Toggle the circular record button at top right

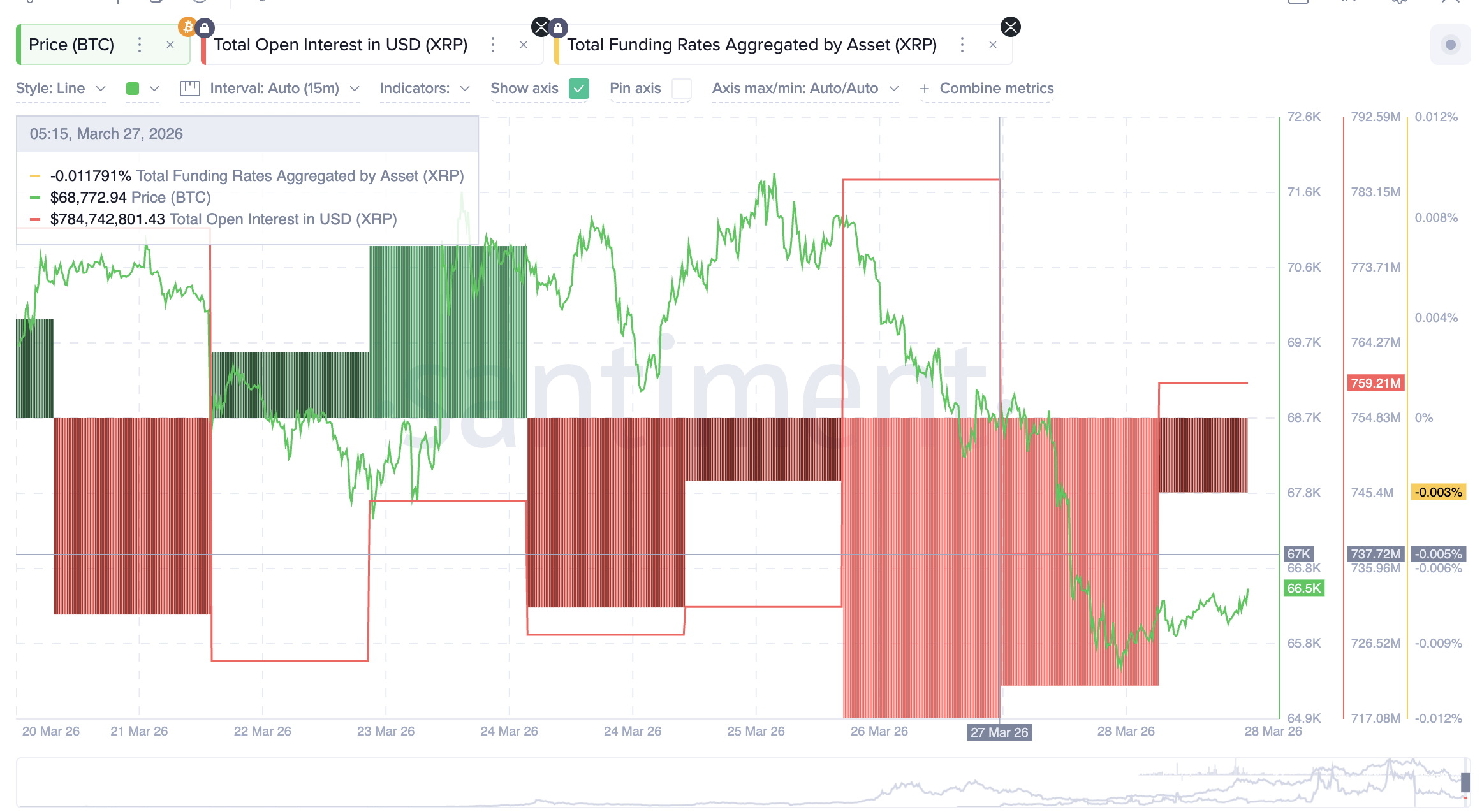1450,45
